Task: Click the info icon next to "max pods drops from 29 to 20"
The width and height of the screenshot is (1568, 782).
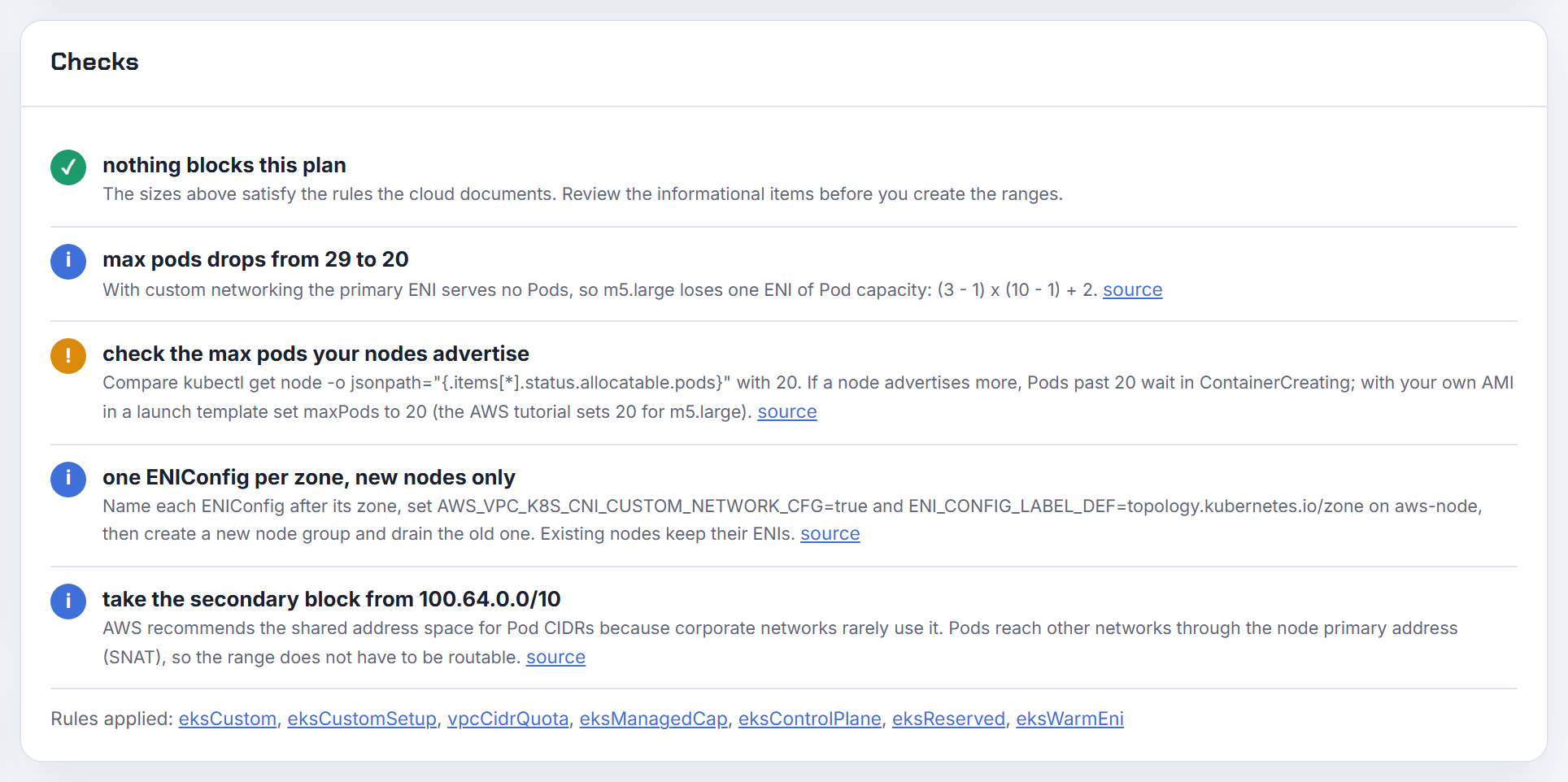Action: (68, 262)
